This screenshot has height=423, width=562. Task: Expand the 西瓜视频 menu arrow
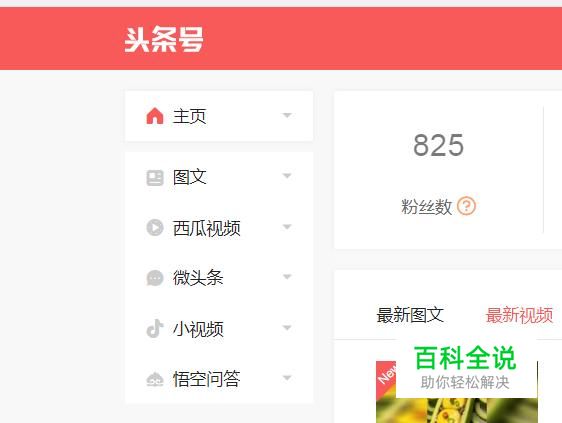point(287,227)
